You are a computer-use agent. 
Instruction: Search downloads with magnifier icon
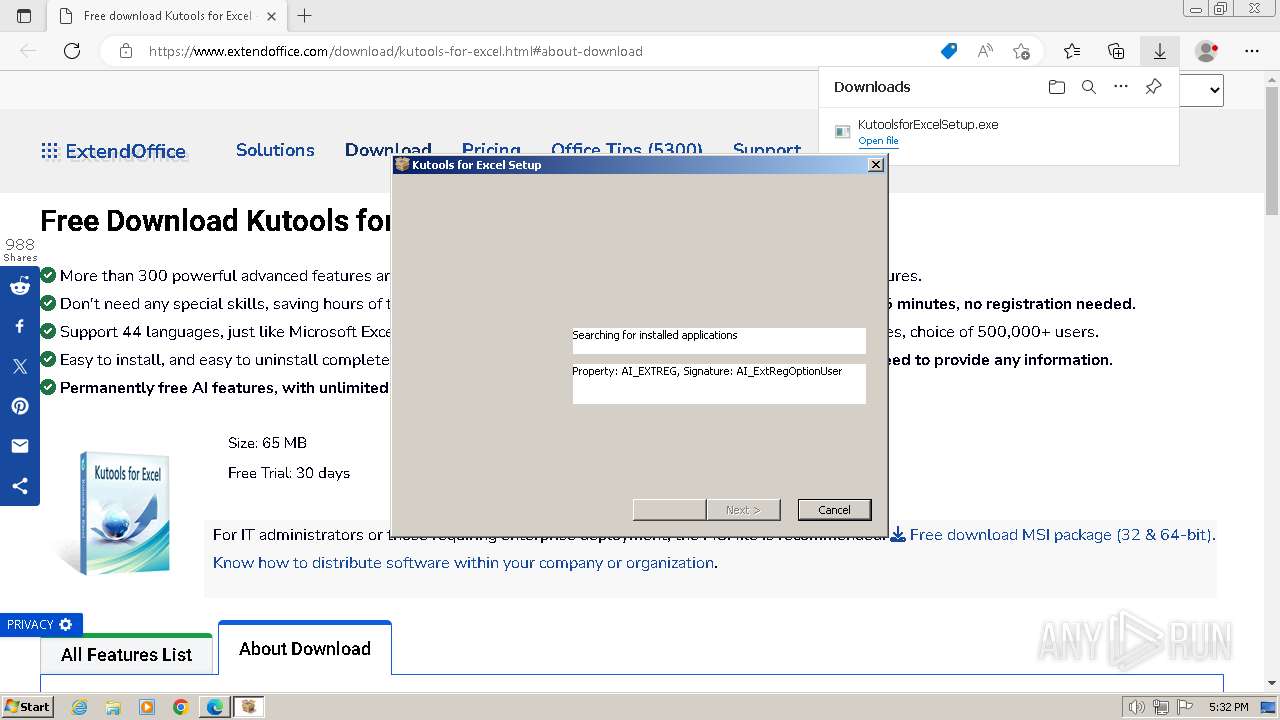click(x=1089, y=87)
